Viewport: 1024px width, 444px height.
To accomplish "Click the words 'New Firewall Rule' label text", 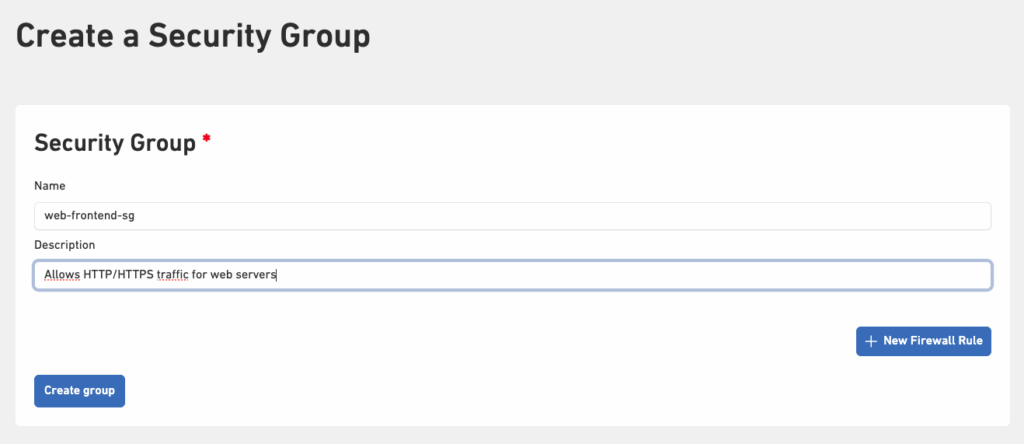I will (933, 341).
